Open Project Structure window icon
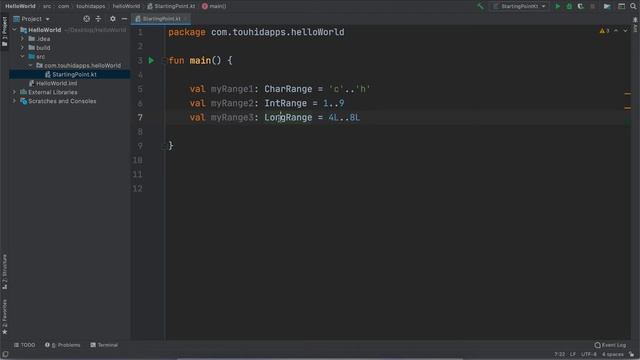 point(621,6)
